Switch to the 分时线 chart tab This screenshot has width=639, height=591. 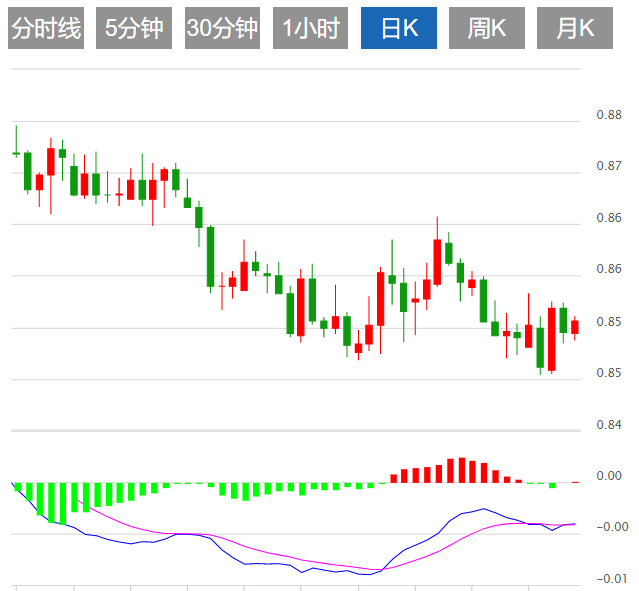pyautogui.click(x=46, y=28)
